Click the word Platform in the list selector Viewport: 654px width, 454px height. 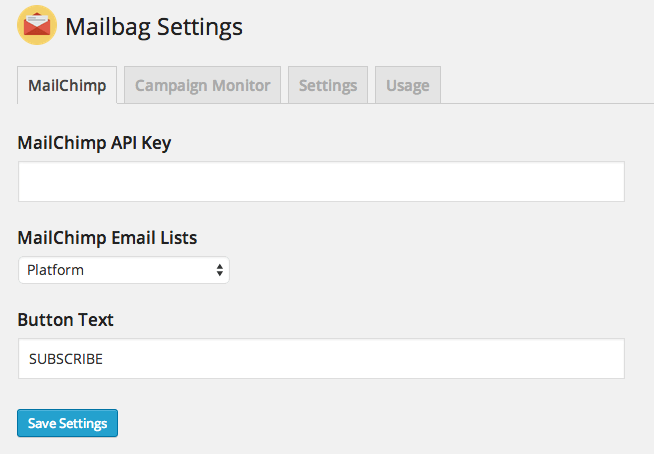(x=56, y=270)
